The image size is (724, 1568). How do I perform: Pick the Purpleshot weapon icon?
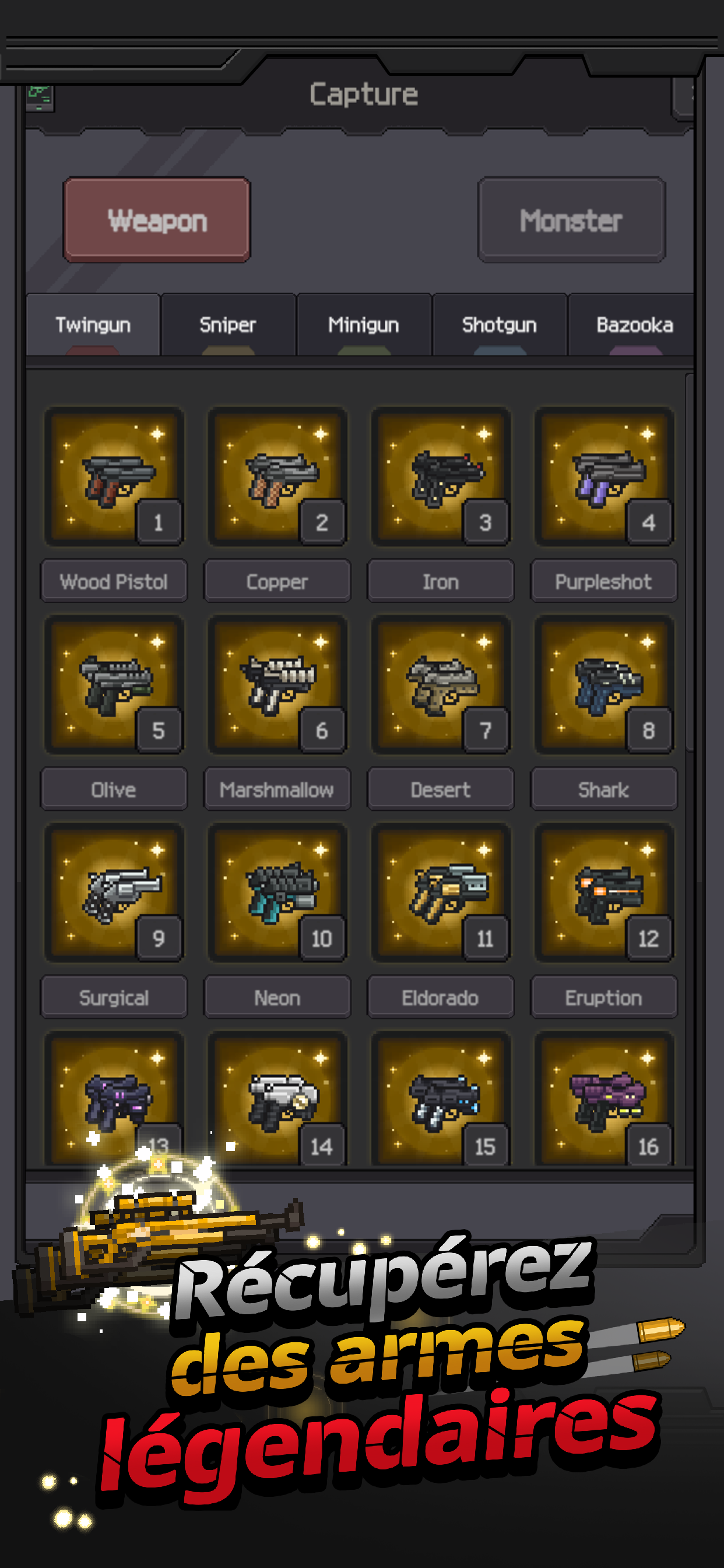click(x=604, y=477)
